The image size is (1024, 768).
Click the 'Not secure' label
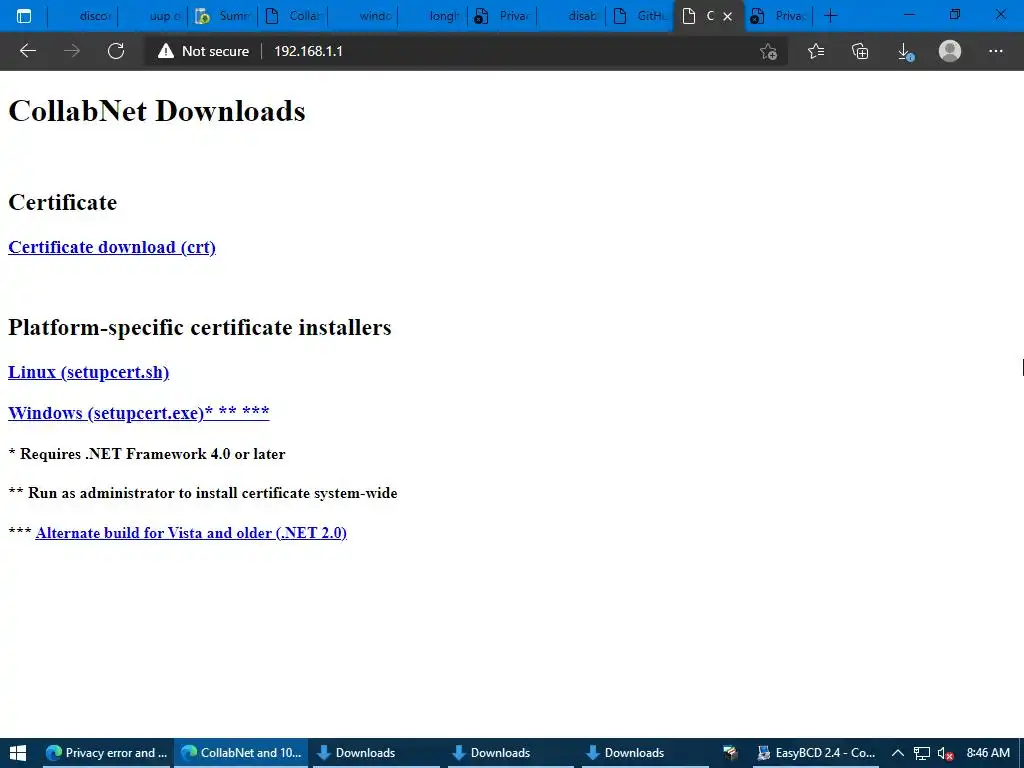click(216, 51)
